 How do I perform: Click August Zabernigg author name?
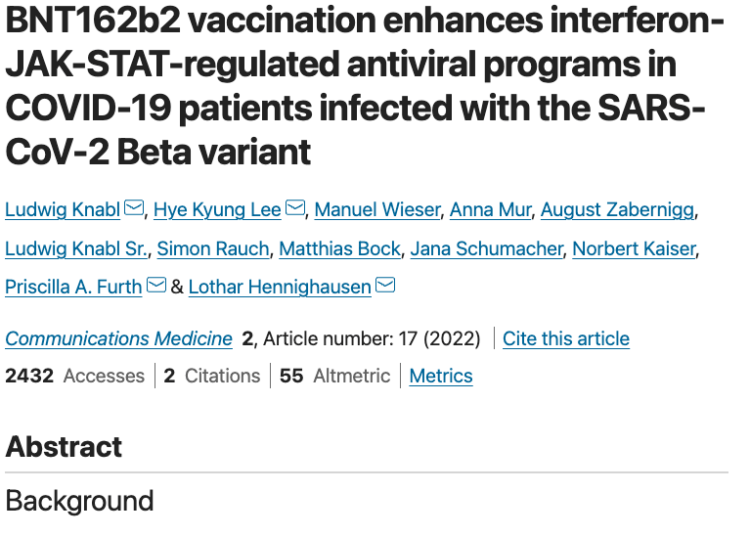[617, 209]
